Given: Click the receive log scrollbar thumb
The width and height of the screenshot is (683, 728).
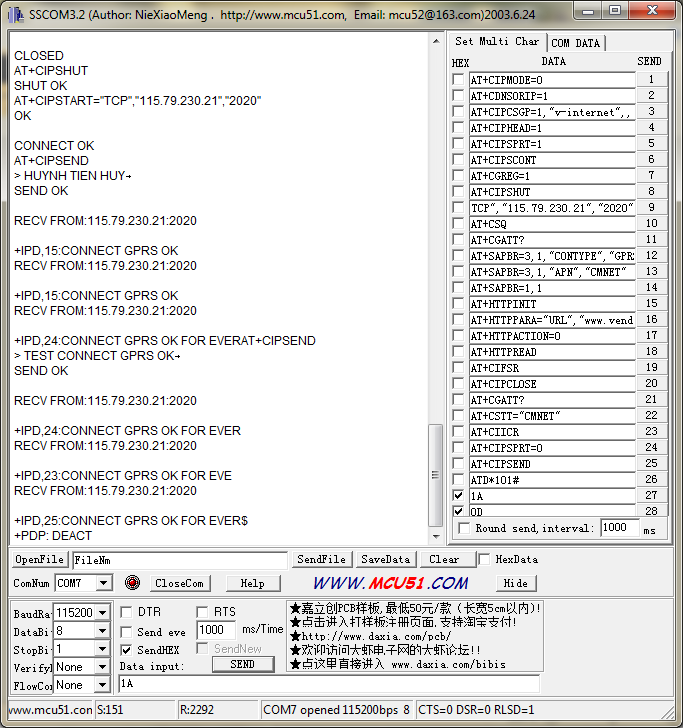Looking at the screenshot, I should (x=436, y=474).
